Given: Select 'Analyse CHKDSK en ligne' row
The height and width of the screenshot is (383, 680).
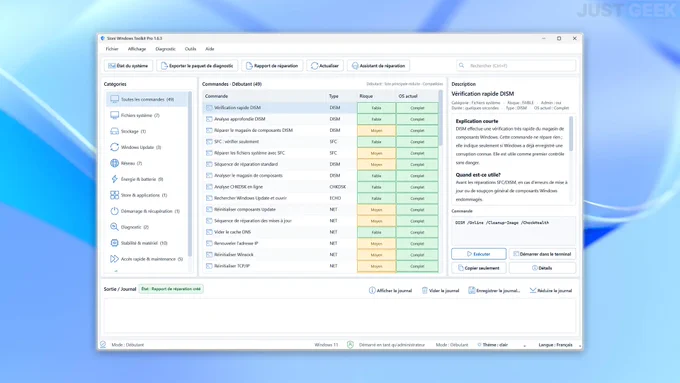Looking at the screenshot, I should 320,187.
